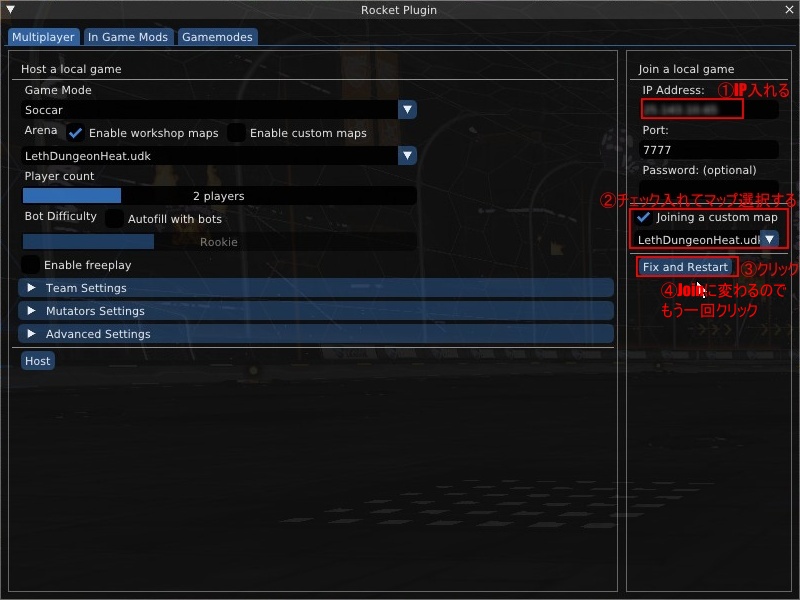Click the Bot Difficulty label
The height and width of the screenshot is (600, 800).
pyautogui.click(x=61, y=216)
